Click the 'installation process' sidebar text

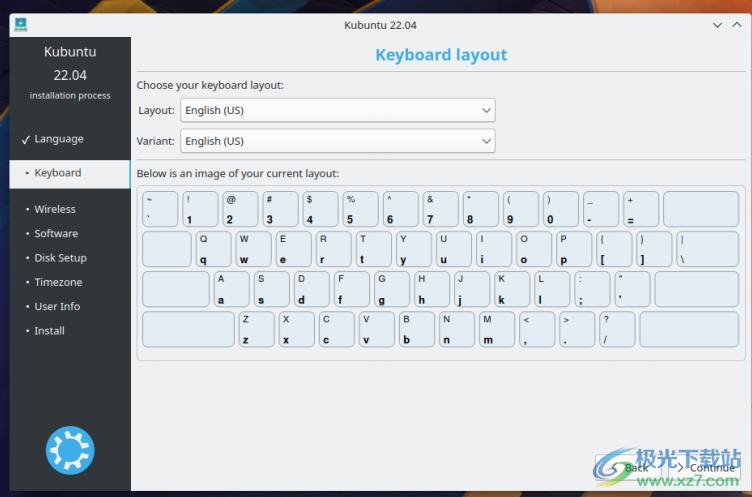tap(70, 95)
